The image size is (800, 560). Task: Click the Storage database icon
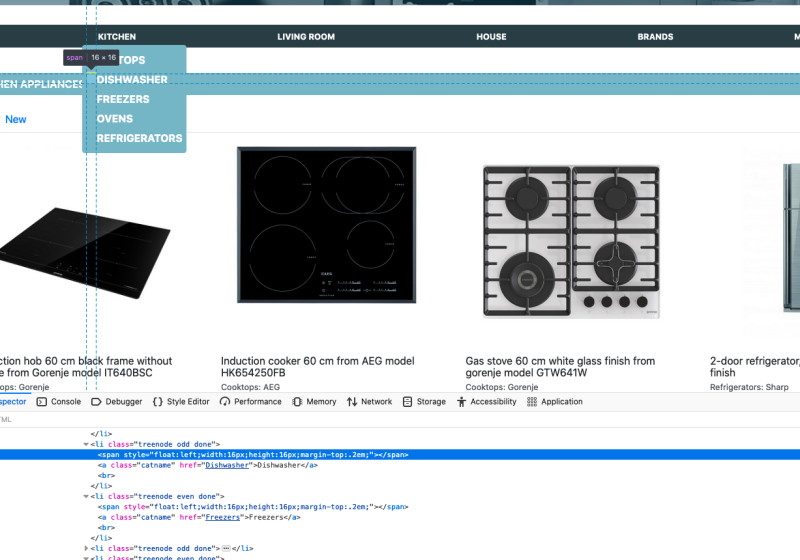pyautogui.click(x=407, y=402)
